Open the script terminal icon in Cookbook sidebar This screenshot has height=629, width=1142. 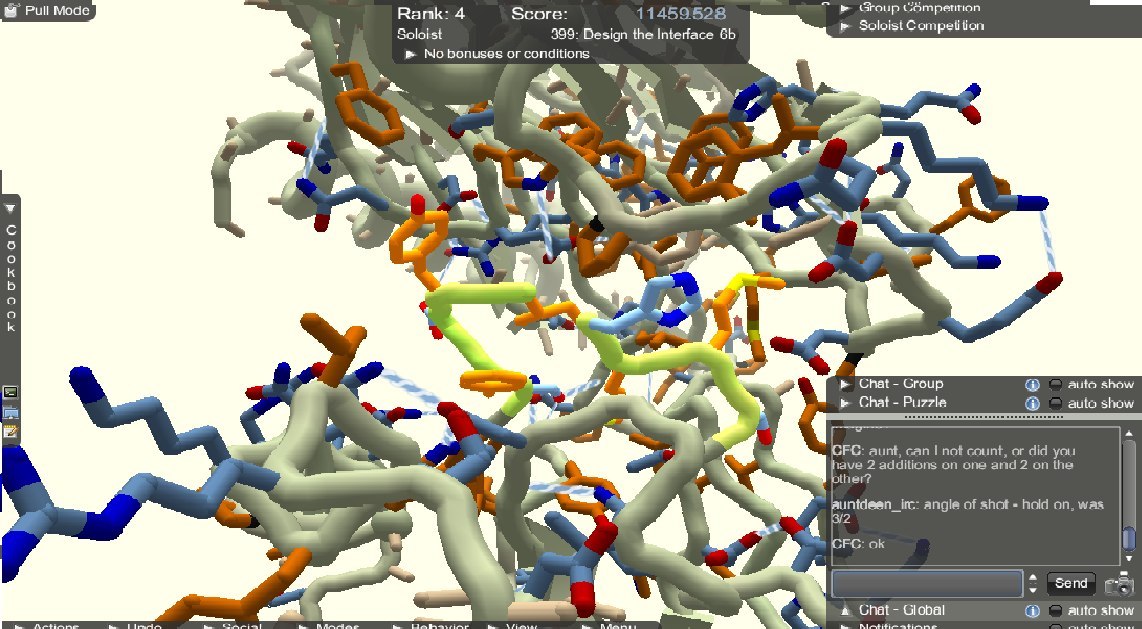click(11, 393)
